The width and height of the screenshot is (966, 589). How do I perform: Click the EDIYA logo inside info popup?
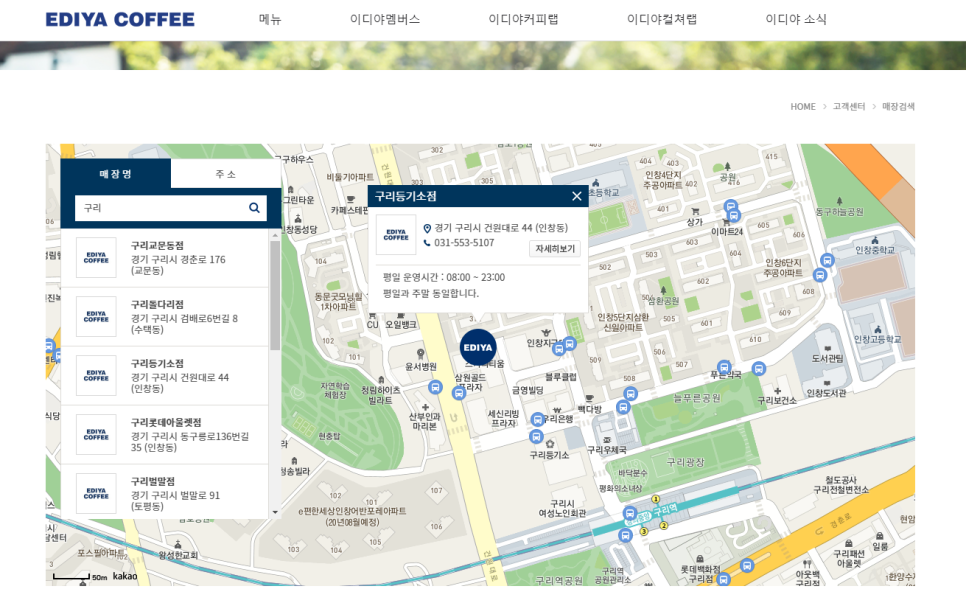click(x=396, y=235)
